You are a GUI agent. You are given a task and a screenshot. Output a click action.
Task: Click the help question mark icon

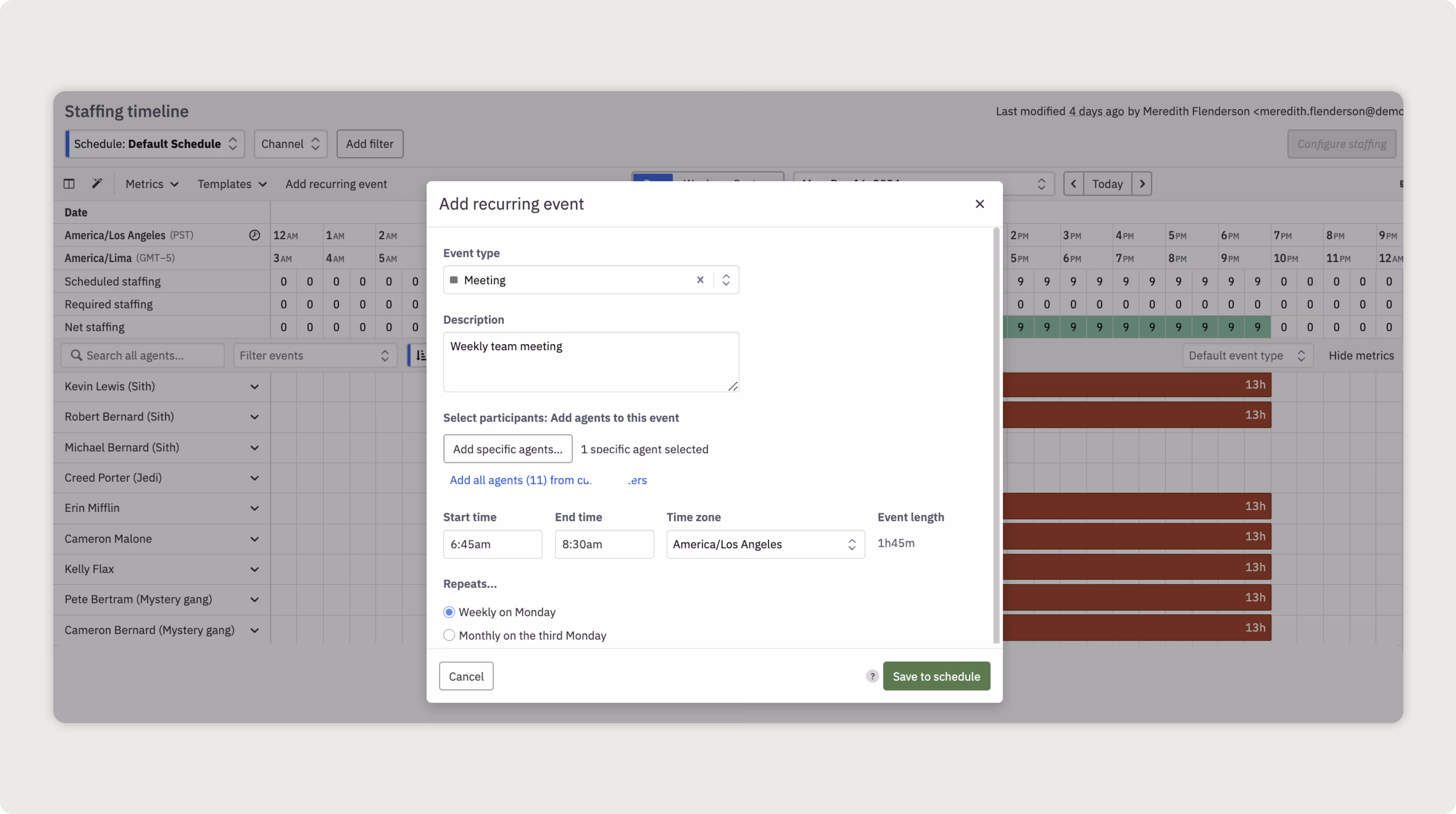point(872,676)
